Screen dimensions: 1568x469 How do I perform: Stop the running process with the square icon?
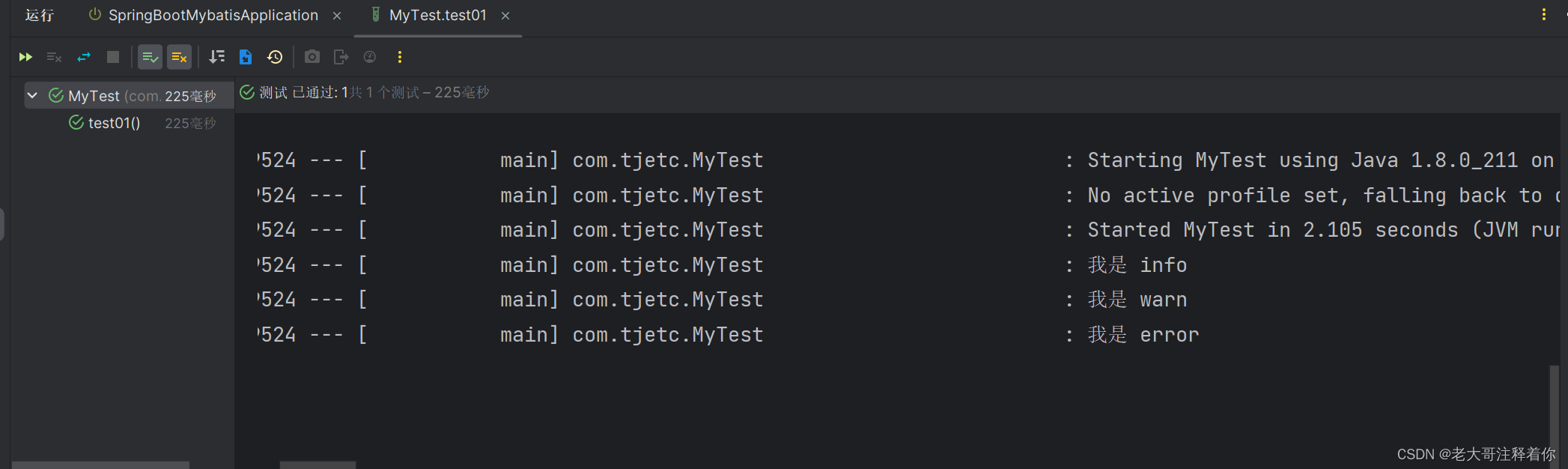[113, 57]
